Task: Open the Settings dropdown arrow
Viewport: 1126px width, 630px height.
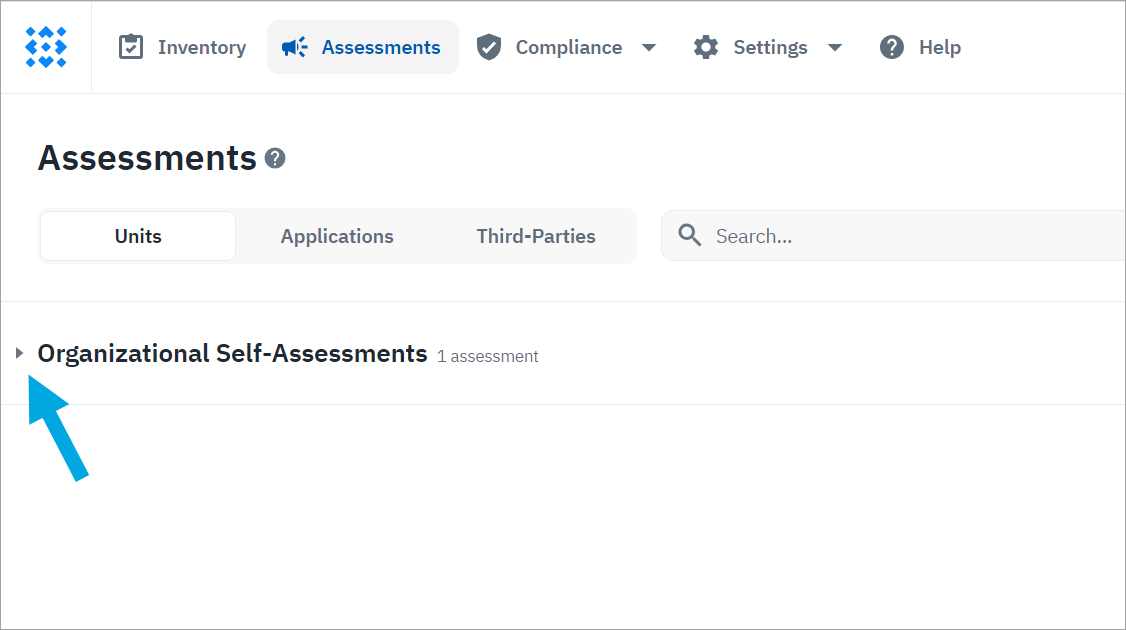Action: pyautogui.click(x=835, y=47)
